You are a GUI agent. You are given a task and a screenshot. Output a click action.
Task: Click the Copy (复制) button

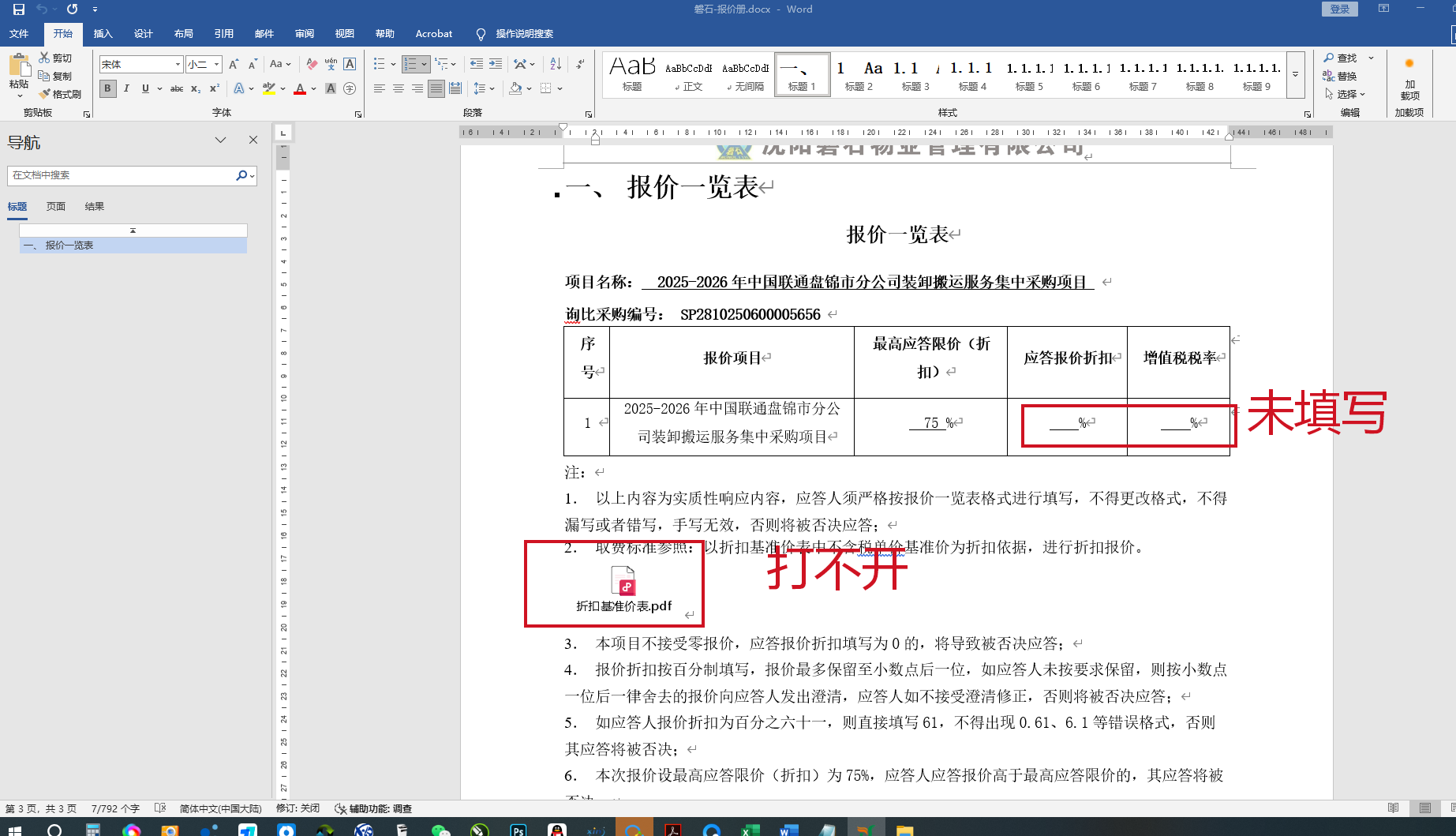click(x=55, y=76)
